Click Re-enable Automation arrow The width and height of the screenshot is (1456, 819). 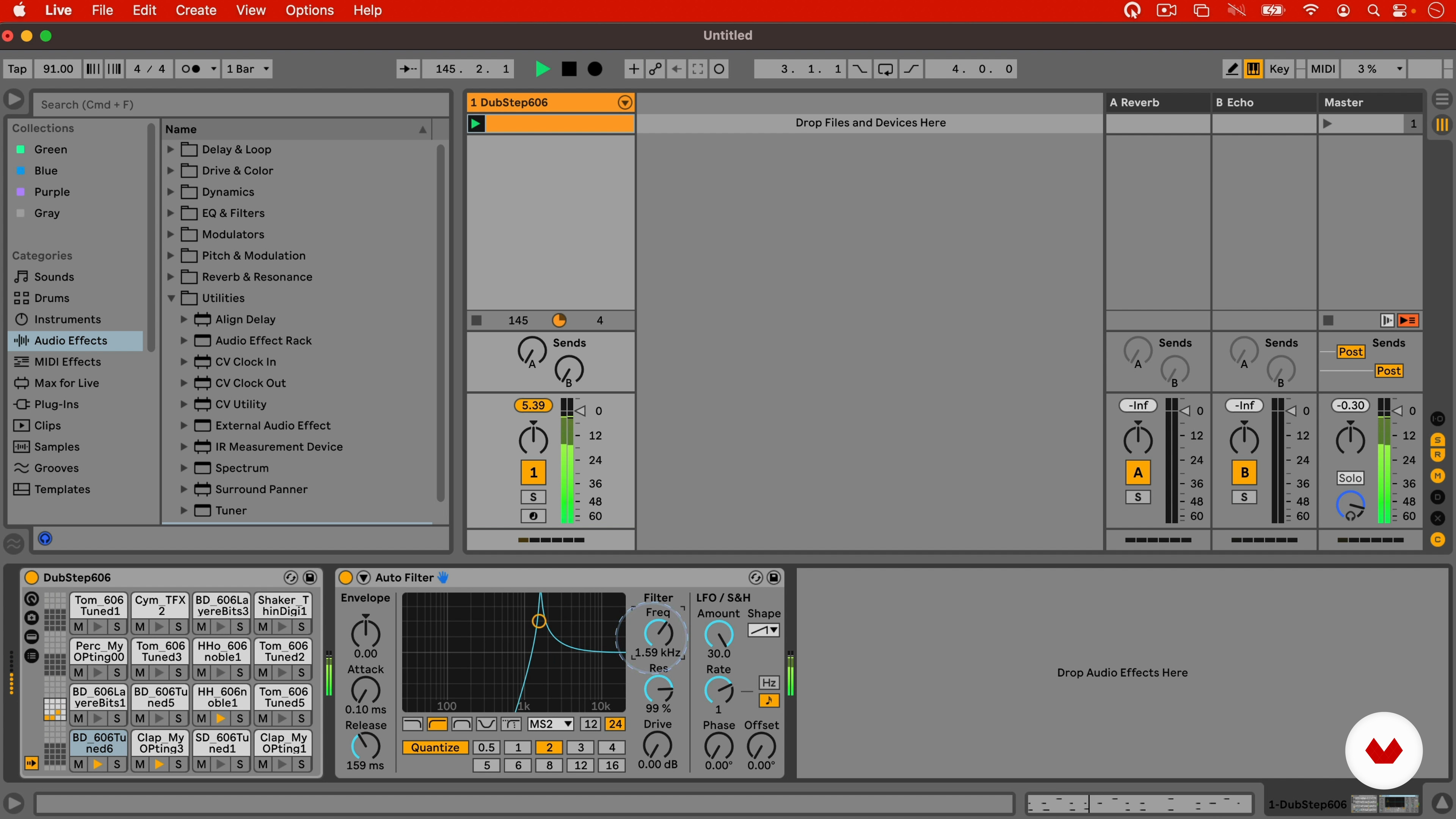tap(676, 69)
